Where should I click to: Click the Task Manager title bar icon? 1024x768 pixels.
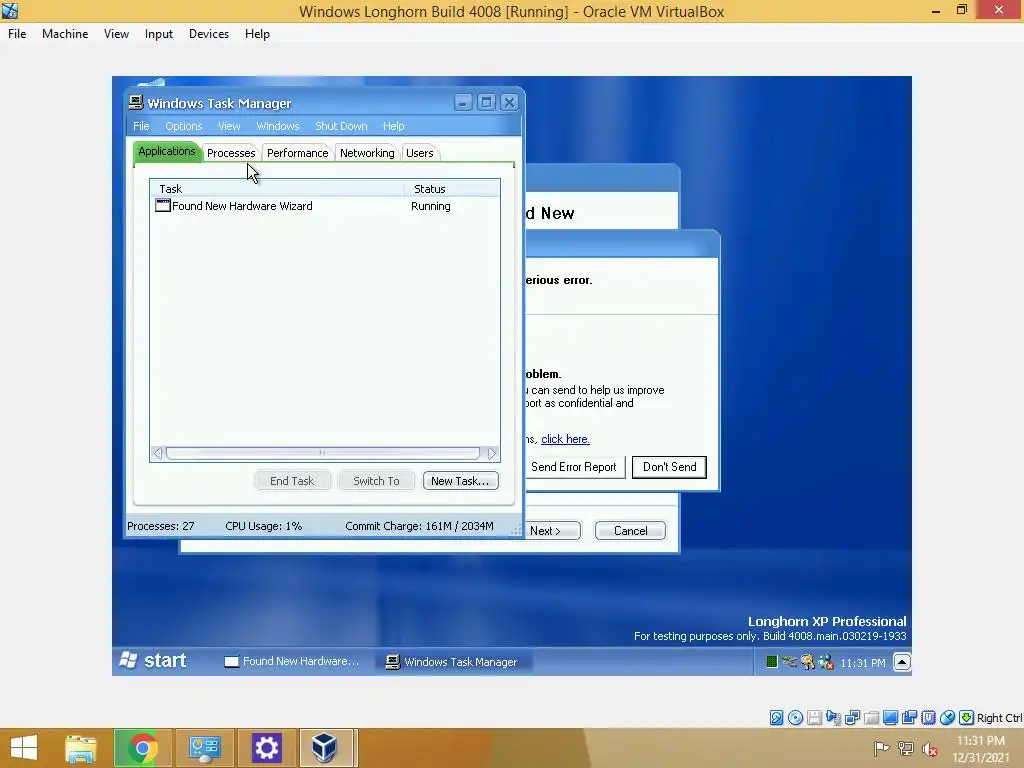tap(136, 103)
